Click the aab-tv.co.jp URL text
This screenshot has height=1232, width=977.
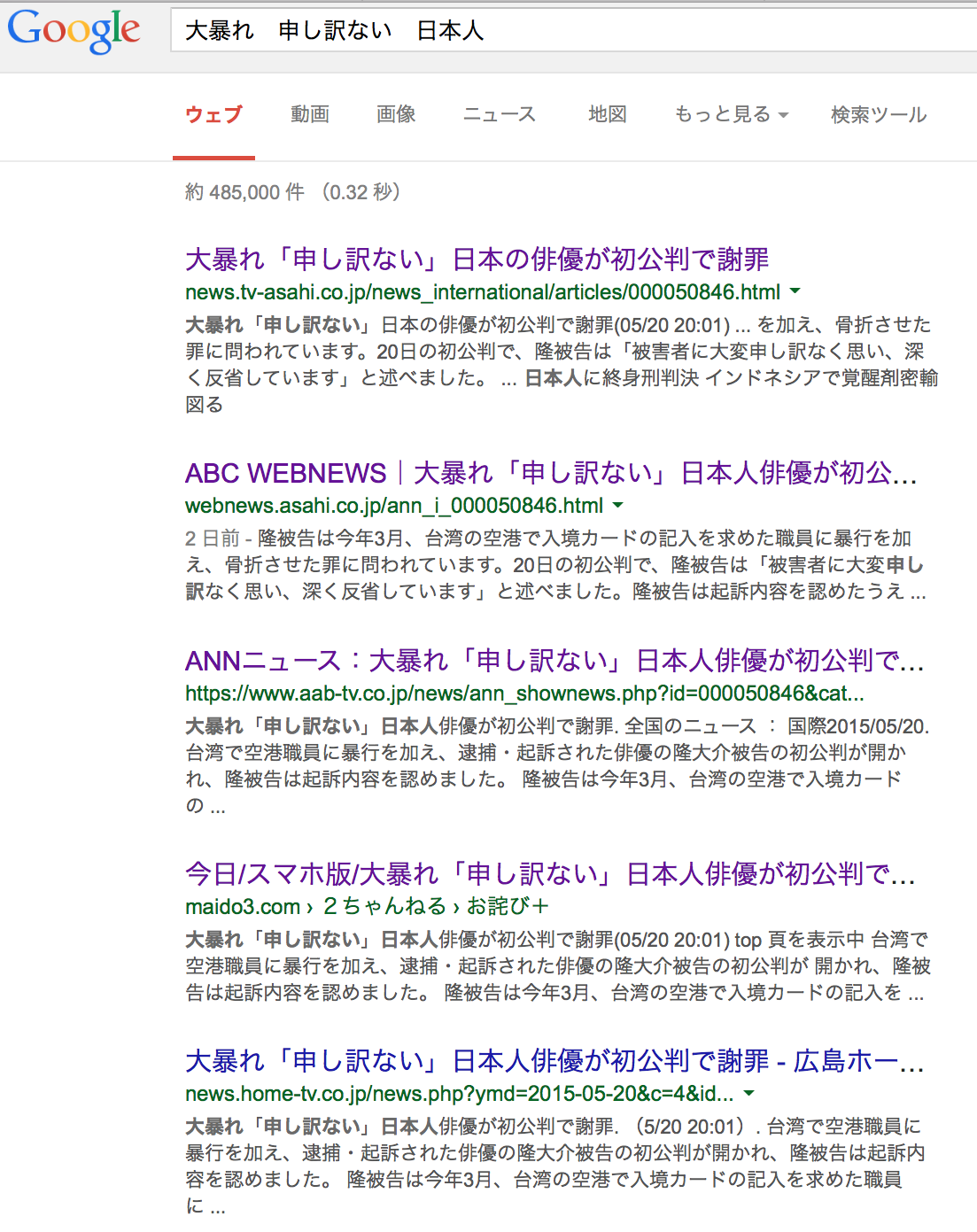(x=524, y=693)
